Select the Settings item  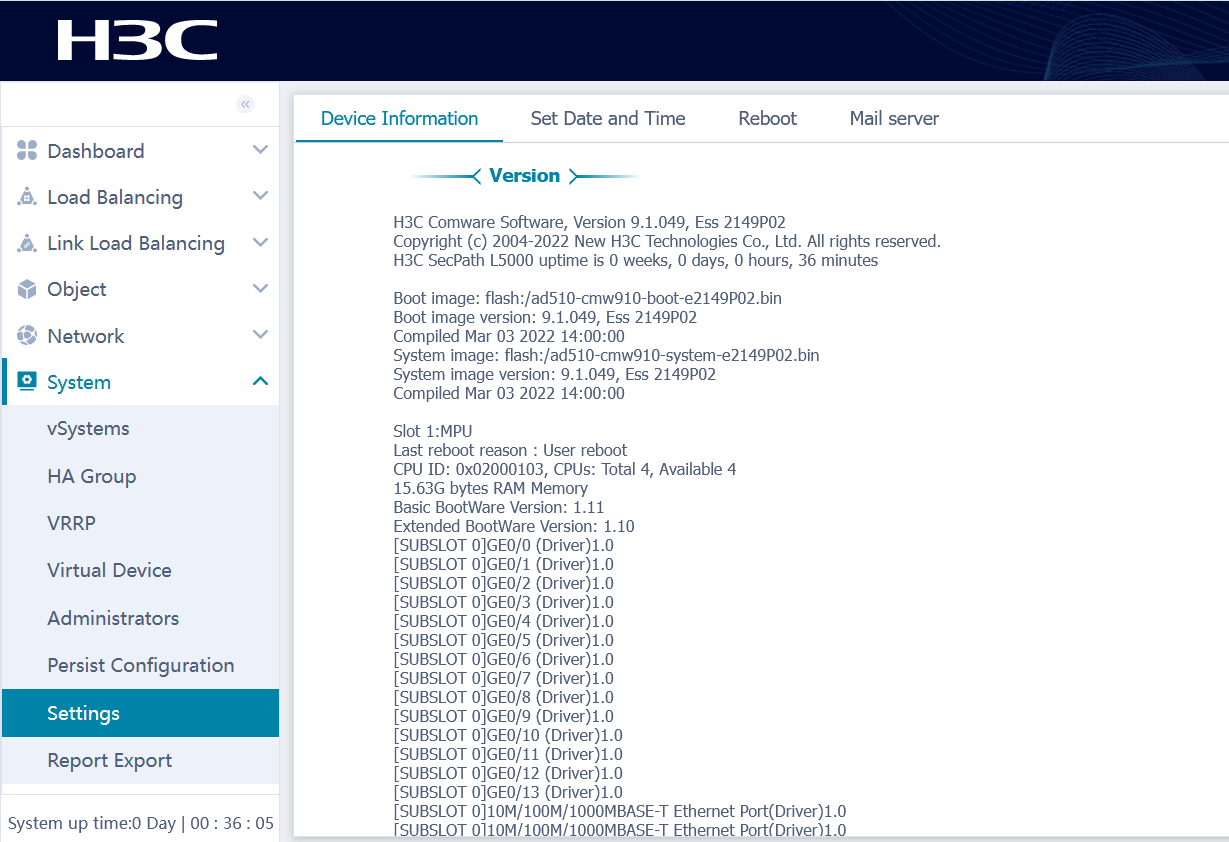[x=140, y=713]
